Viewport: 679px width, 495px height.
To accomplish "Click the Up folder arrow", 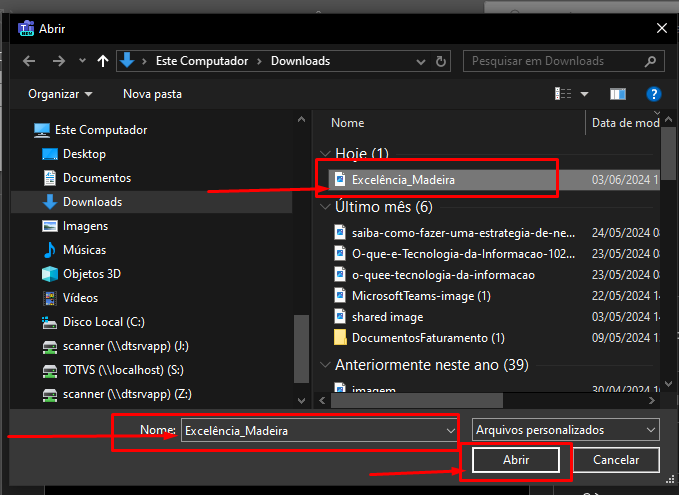I will (102, 61).
